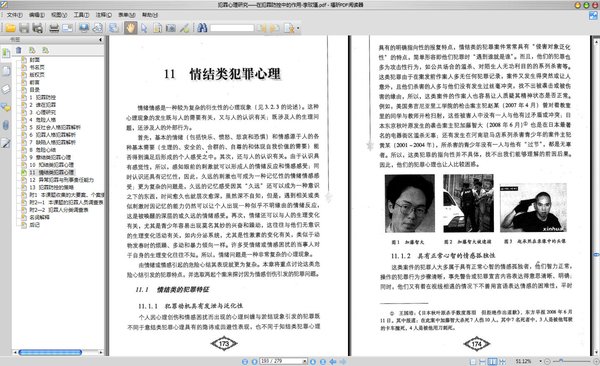
Task: Toggle facing two-page layout
Action: (x=493, y=361)
